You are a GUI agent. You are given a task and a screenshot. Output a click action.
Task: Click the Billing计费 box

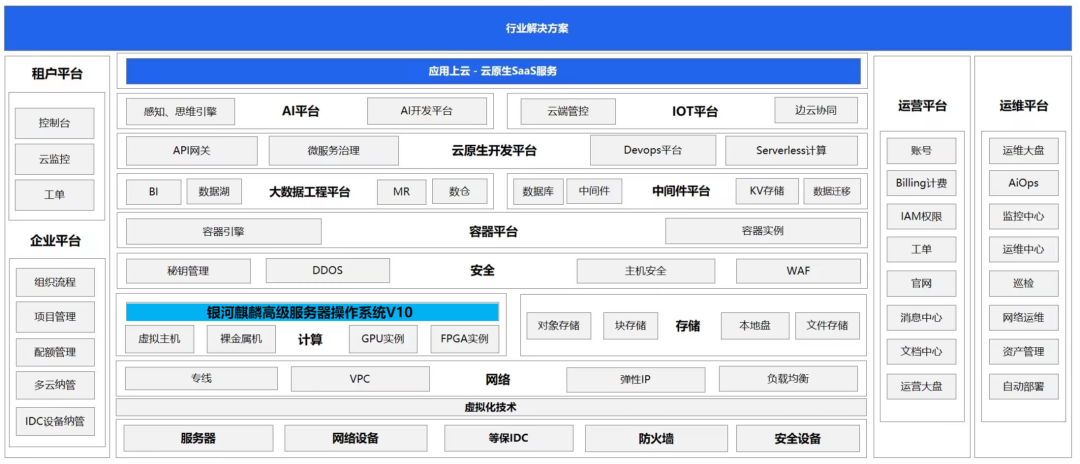pos(921,183)
